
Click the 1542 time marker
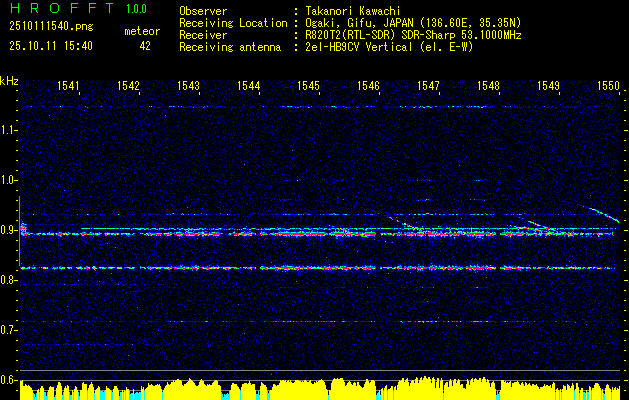(x=128, y=86)
